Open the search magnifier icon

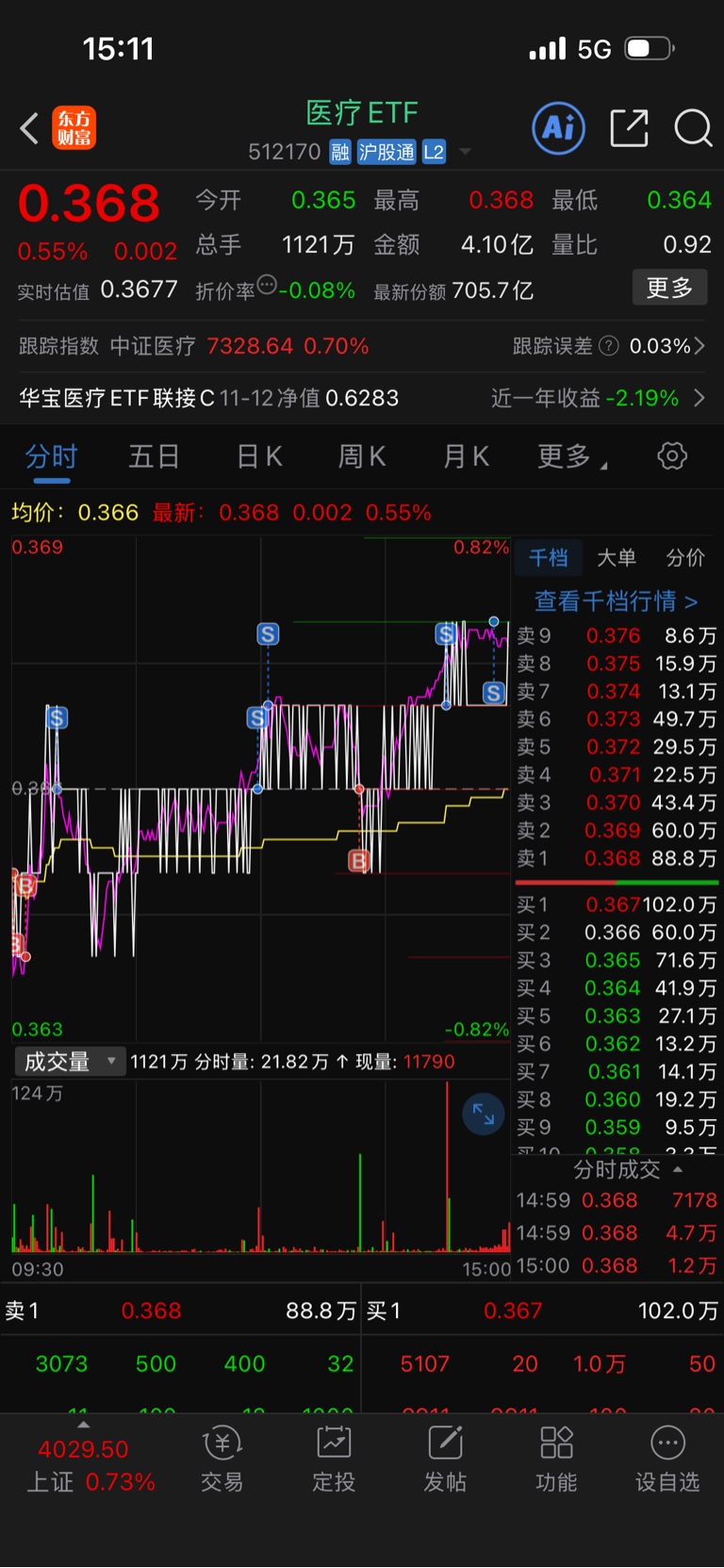point(693,128)
